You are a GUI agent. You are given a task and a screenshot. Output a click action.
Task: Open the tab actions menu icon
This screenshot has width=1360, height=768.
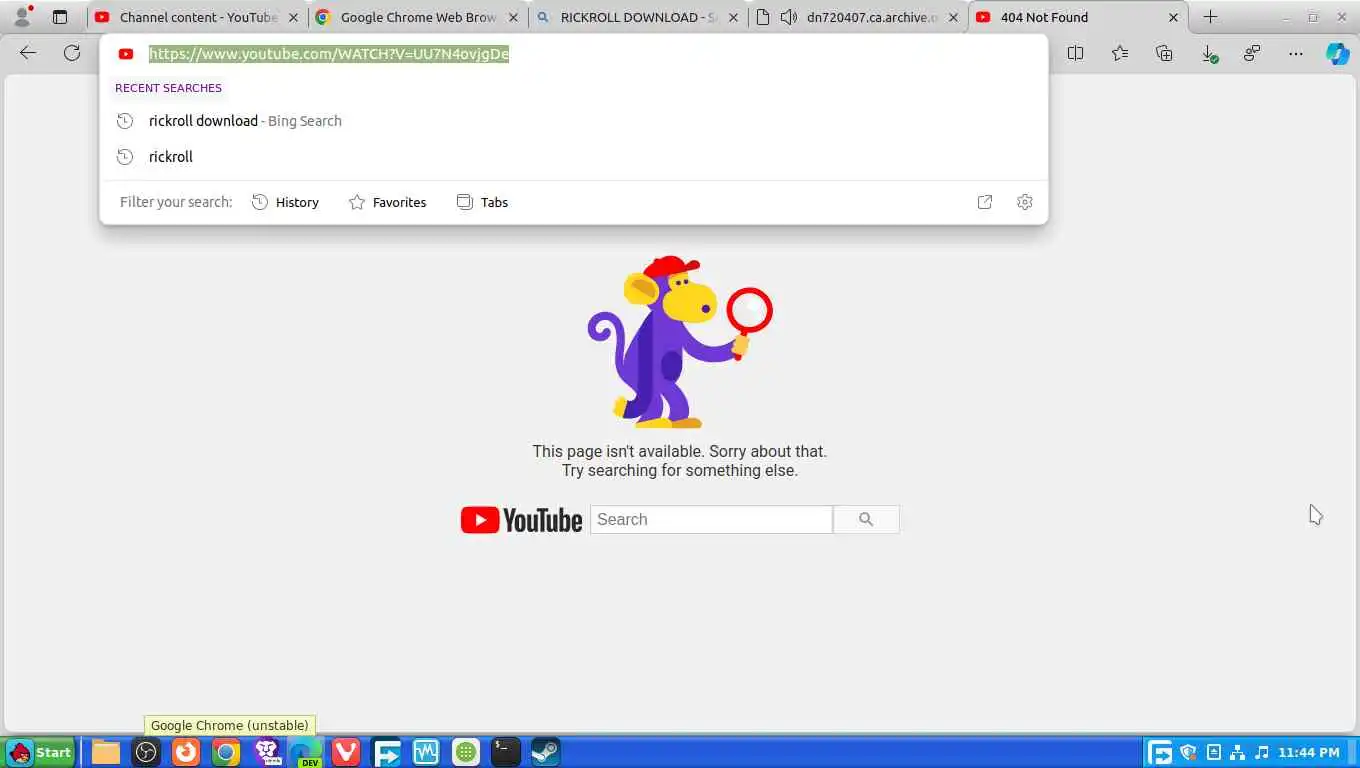pyautogui.click(x=60, y=17)
